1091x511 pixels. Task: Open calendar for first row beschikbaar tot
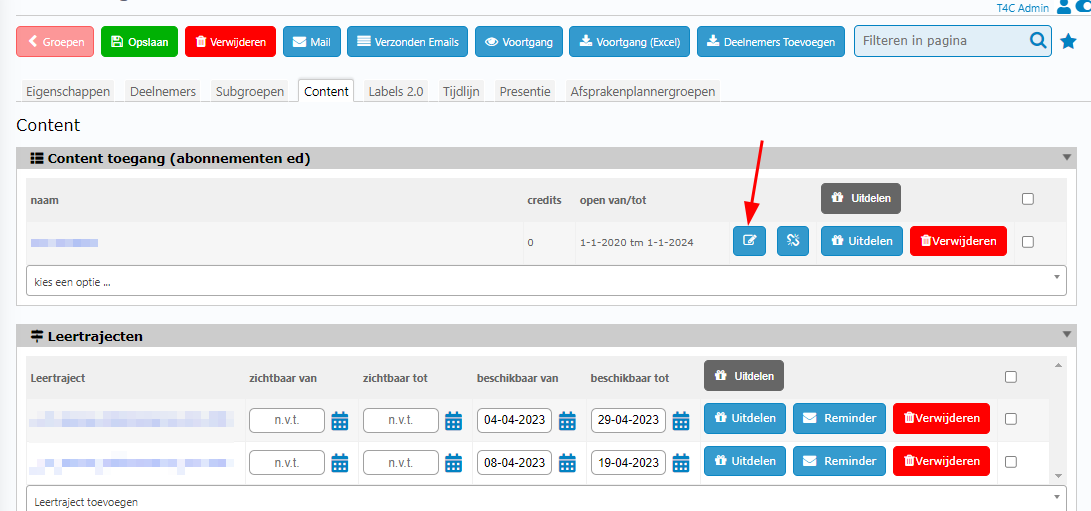(682, 420)
